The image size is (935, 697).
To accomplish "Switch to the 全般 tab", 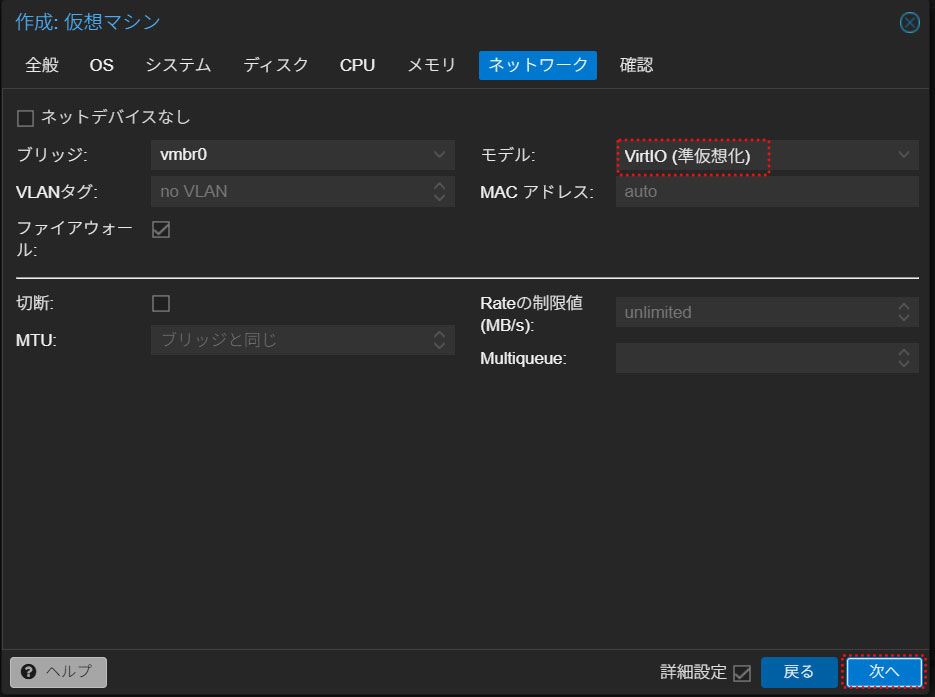I will pyautogui.click(x=42, y=65).
